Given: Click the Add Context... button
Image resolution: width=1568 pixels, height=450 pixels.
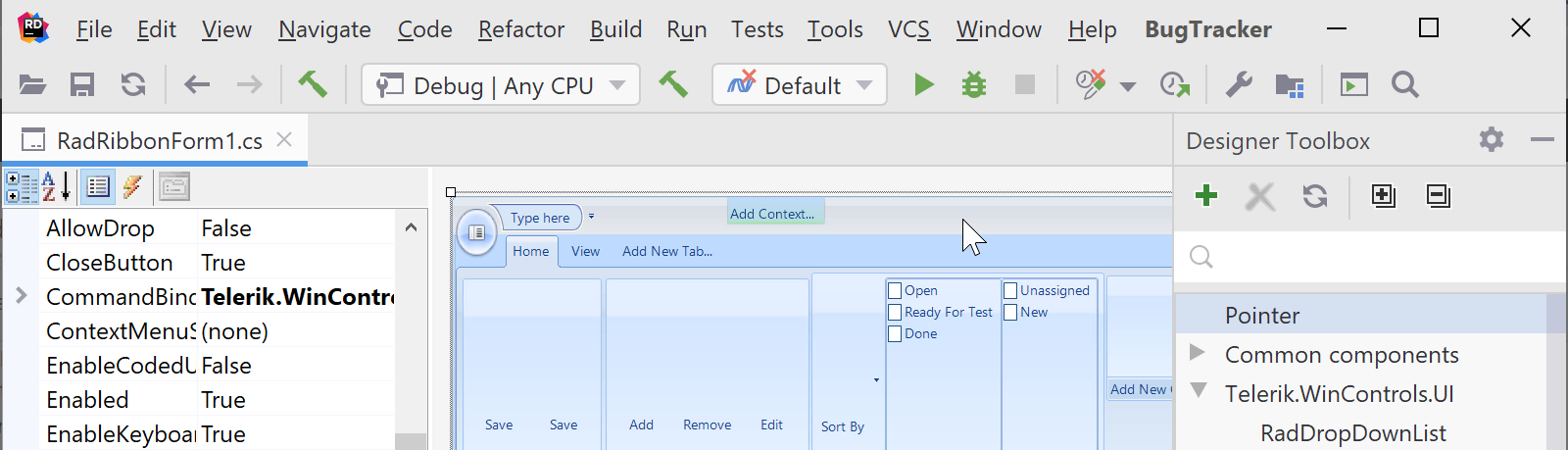Looking at the screenshot, I should 775,214.
